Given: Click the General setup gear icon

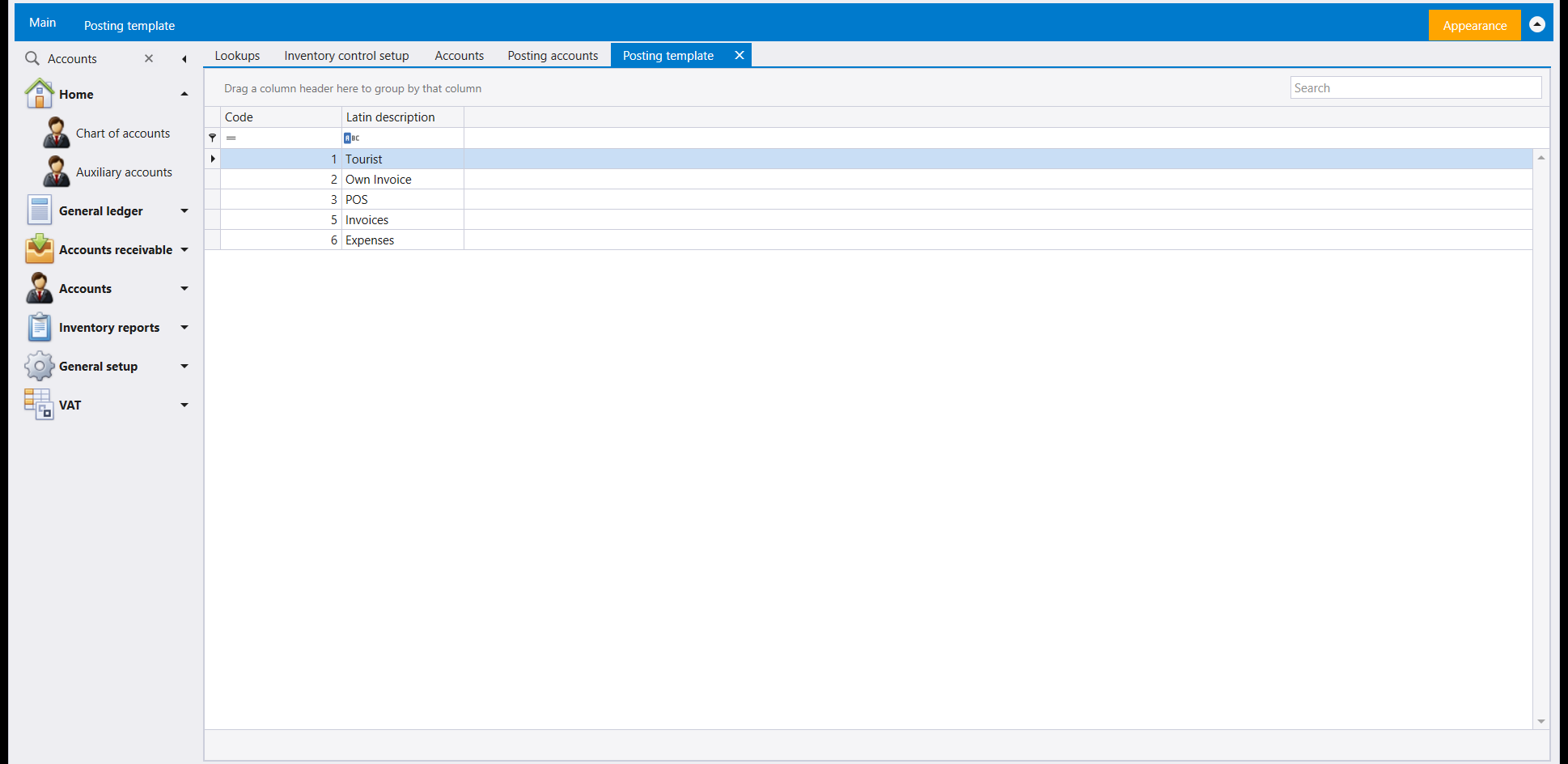Looking at the screenshot, I should [x=39, y=366].
